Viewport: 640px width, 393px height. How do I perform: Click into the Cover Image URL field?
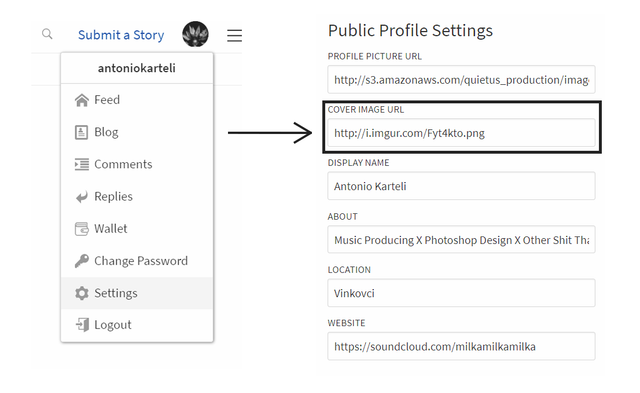[x=461, y=133]
